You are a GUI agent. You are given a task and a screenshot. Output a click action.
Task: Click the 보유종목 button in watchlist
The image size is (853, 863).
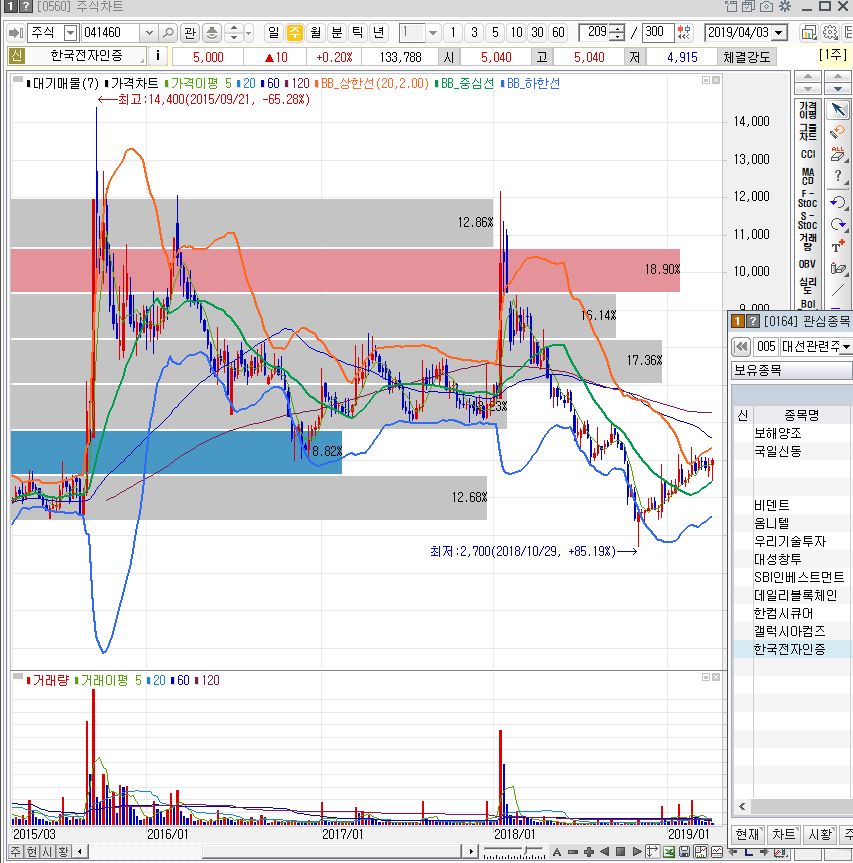point(791,370)
